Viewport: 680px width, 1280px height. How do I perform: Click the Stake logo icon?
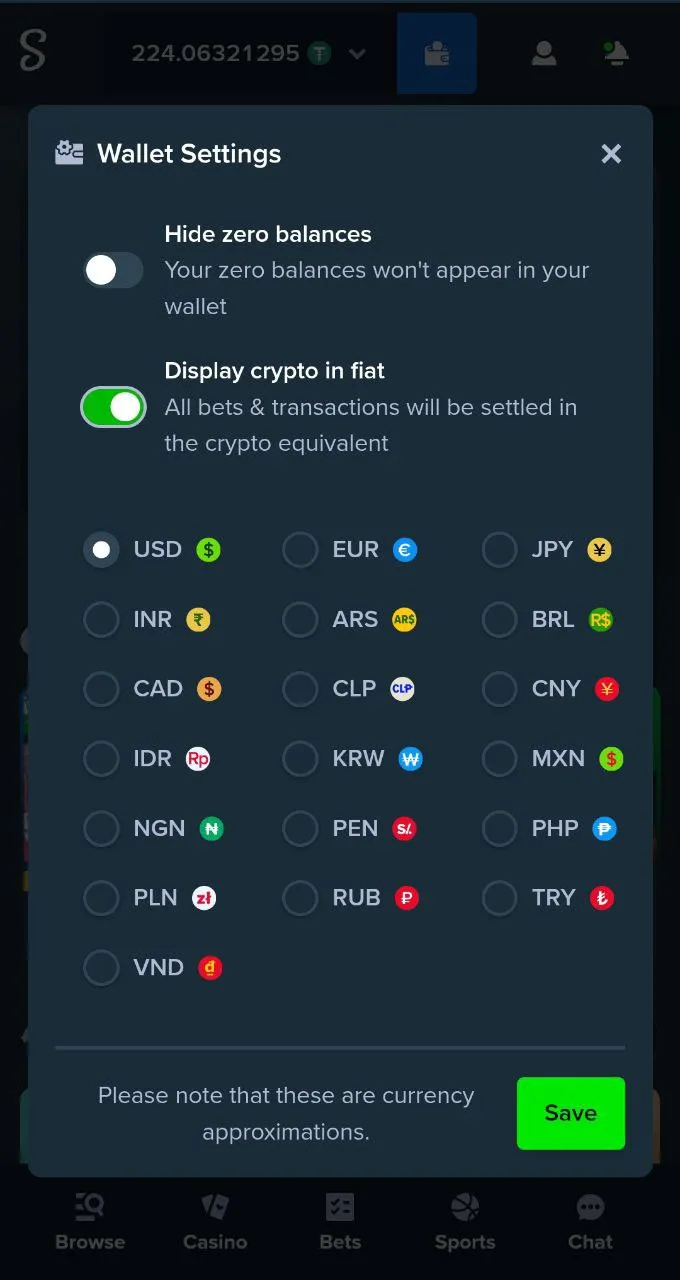point(33,52)
